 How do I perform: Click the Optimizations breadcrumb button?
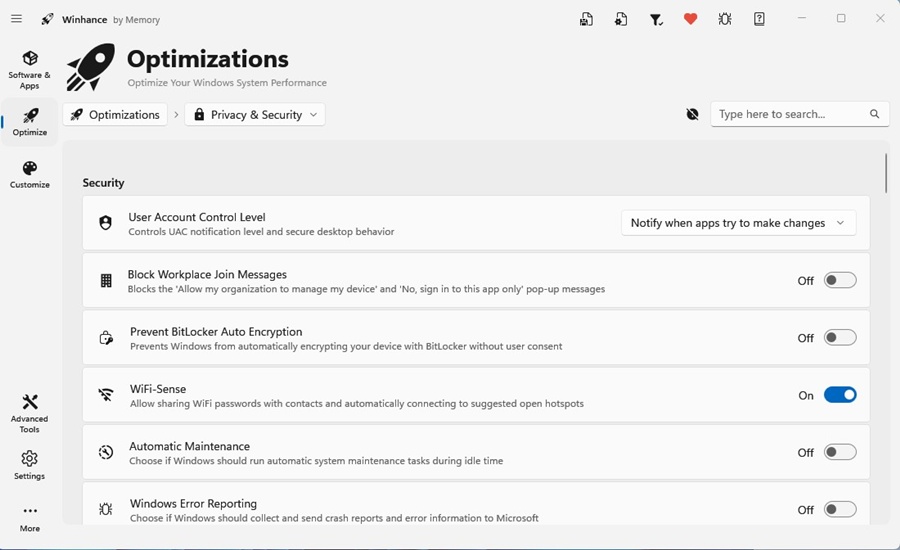point(115,115)
